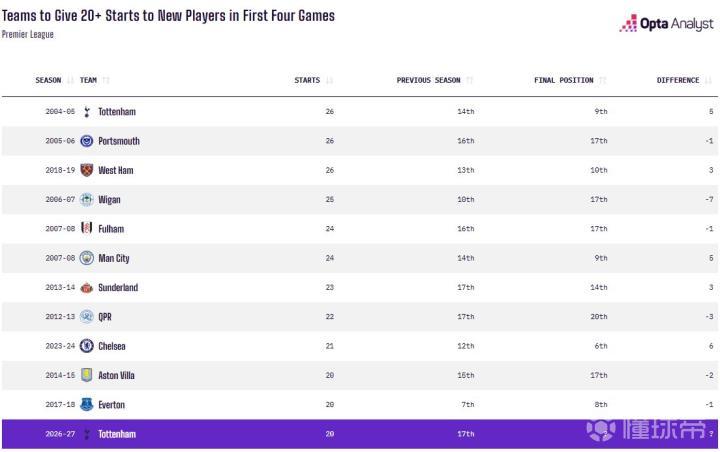Click the West Ham club crest

(86, 170)
